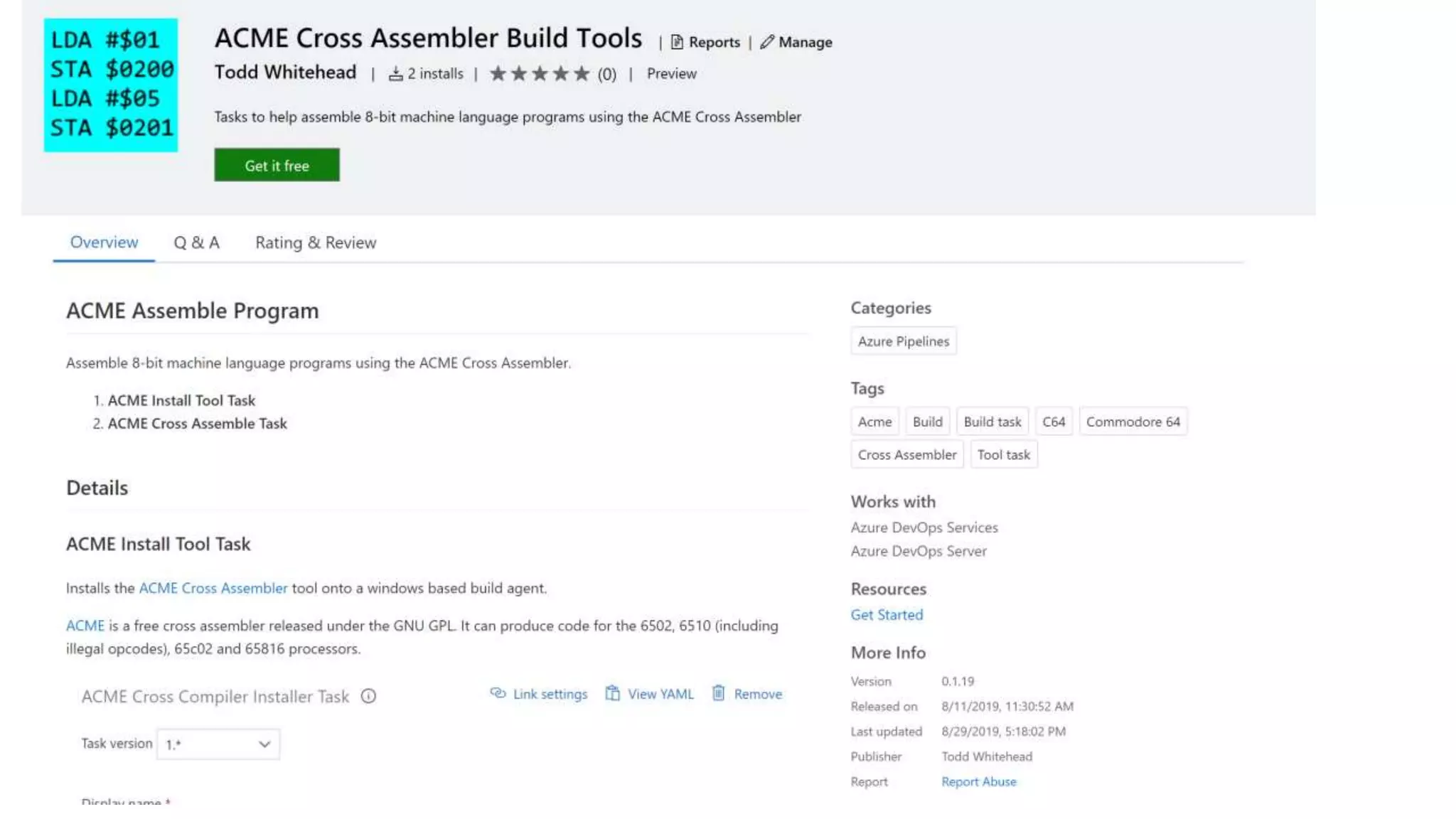Image resolution: width=1456 pixels, height=819 pixels.
Task: Open the Rating & Review tab
Action: pyautogui.click(x=316, y=243)
